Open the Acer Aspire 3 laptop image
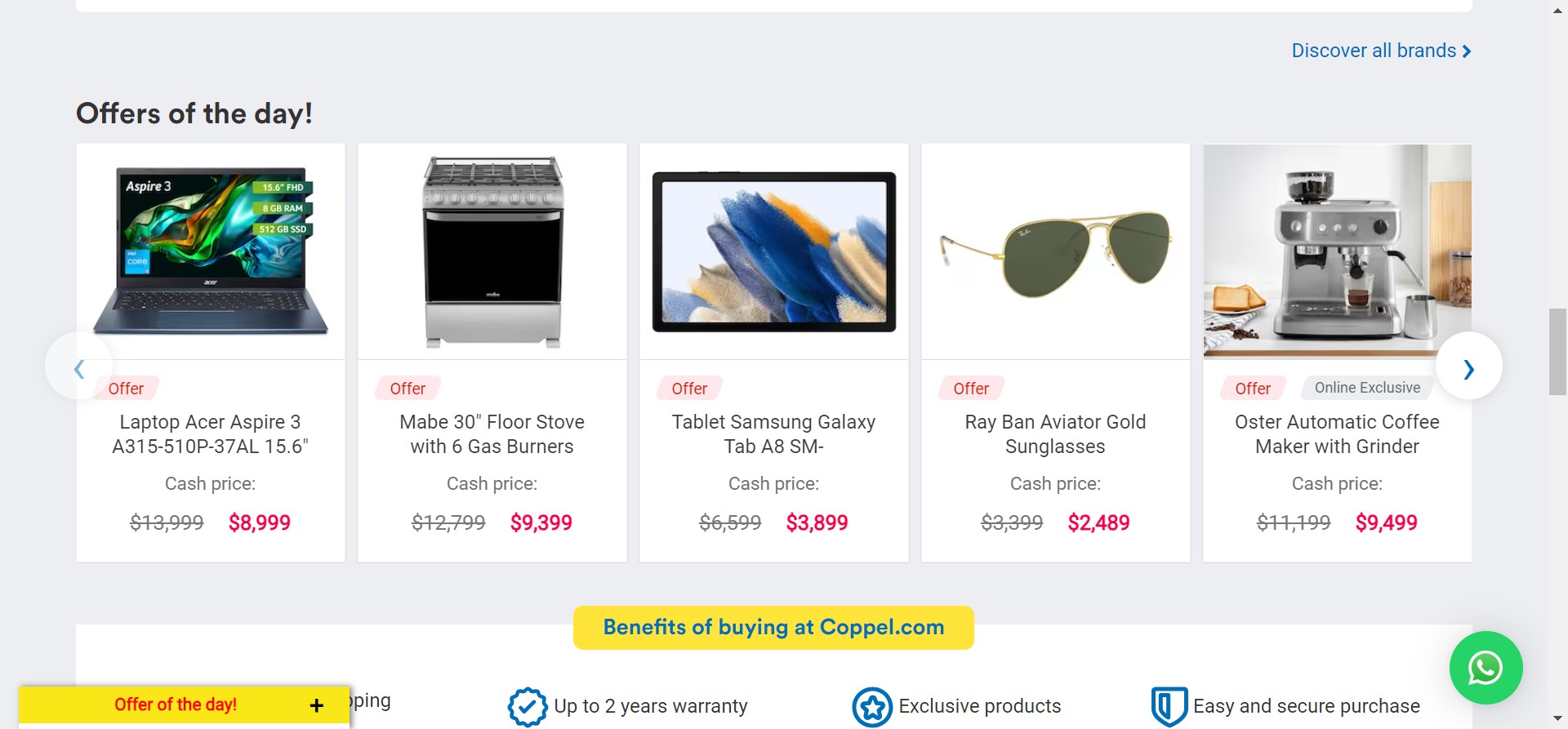Screen dimensions: 1568x729 211,251
